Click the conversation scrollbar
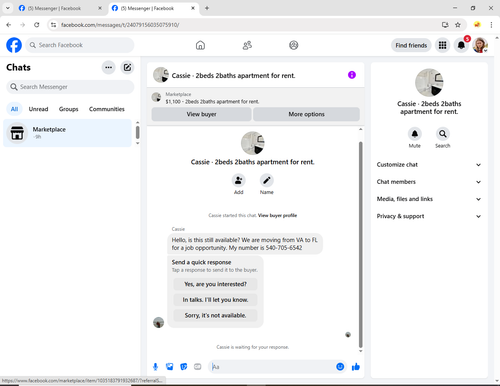Screen dimensions: 500x386 tap(360, 245)
